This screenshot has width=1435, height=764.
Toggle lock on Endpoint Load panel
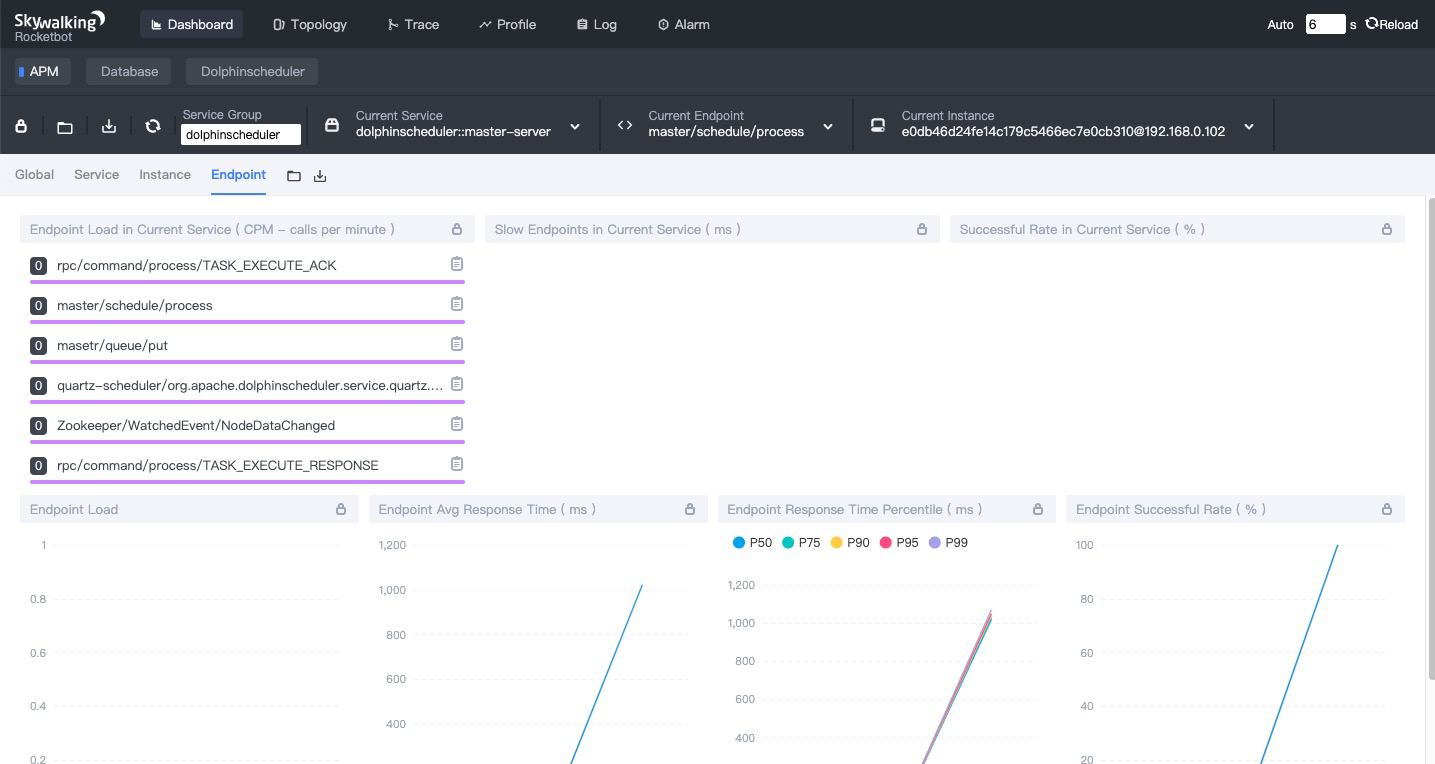tap(341, 509)
